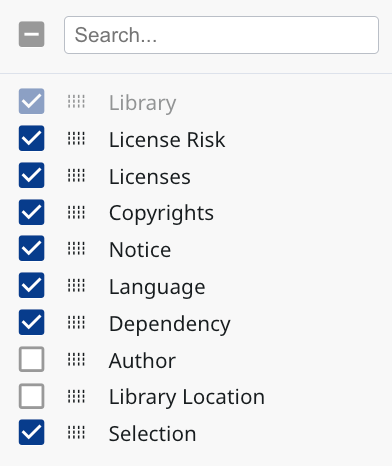
Task: Click the drag handle icon beside License Risk
Action: coord(76,138)
